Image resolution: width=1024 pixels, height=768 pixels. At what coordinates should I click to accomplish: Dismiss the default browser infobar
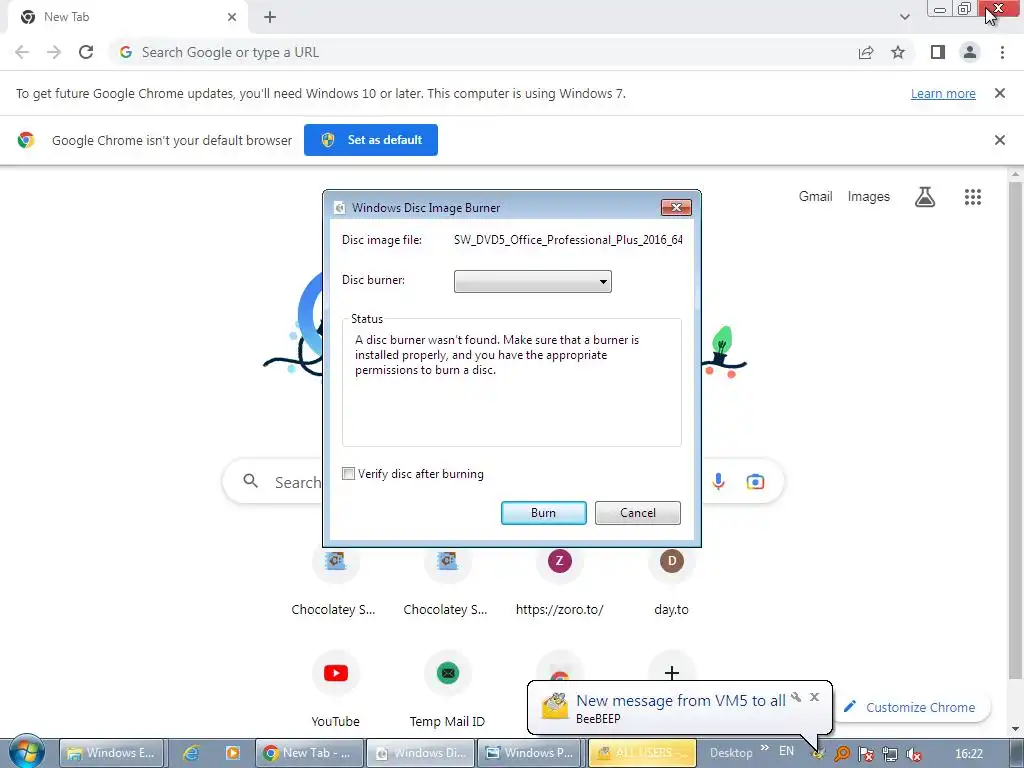(x=999, y=140)
